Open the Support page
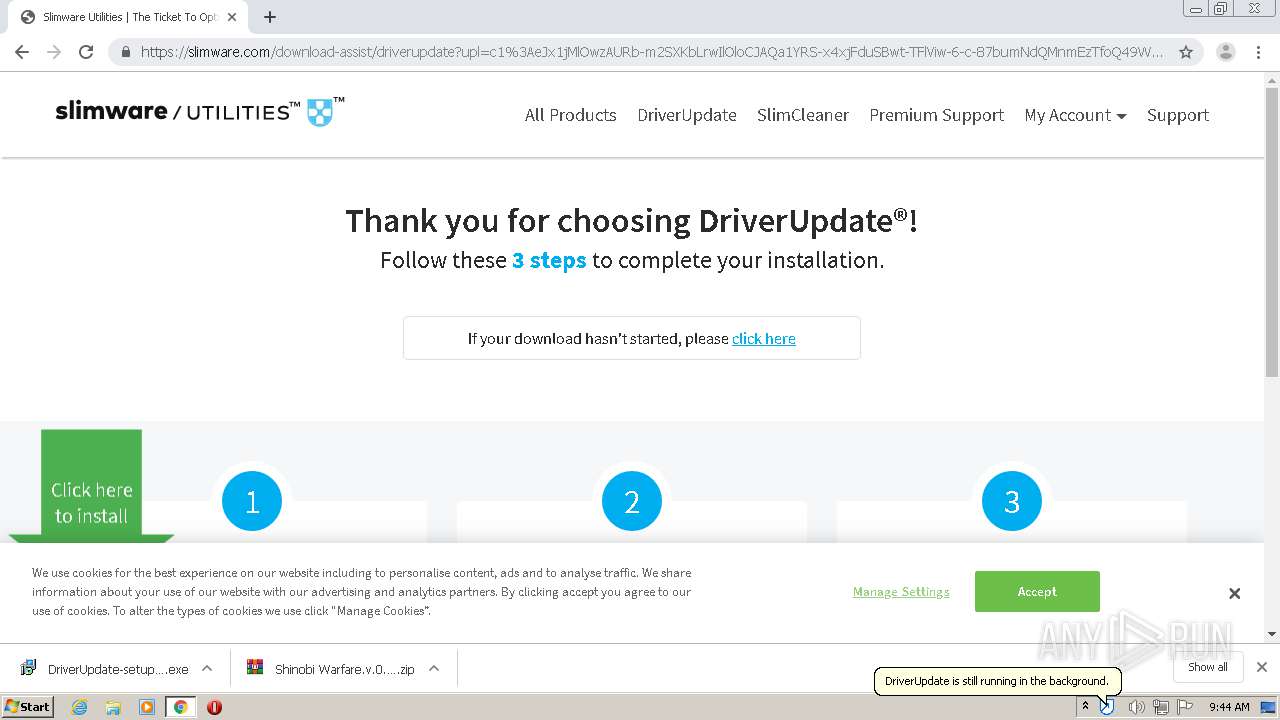The width and height of the screenshot is (1280, 720). (x=1178, y=115)
